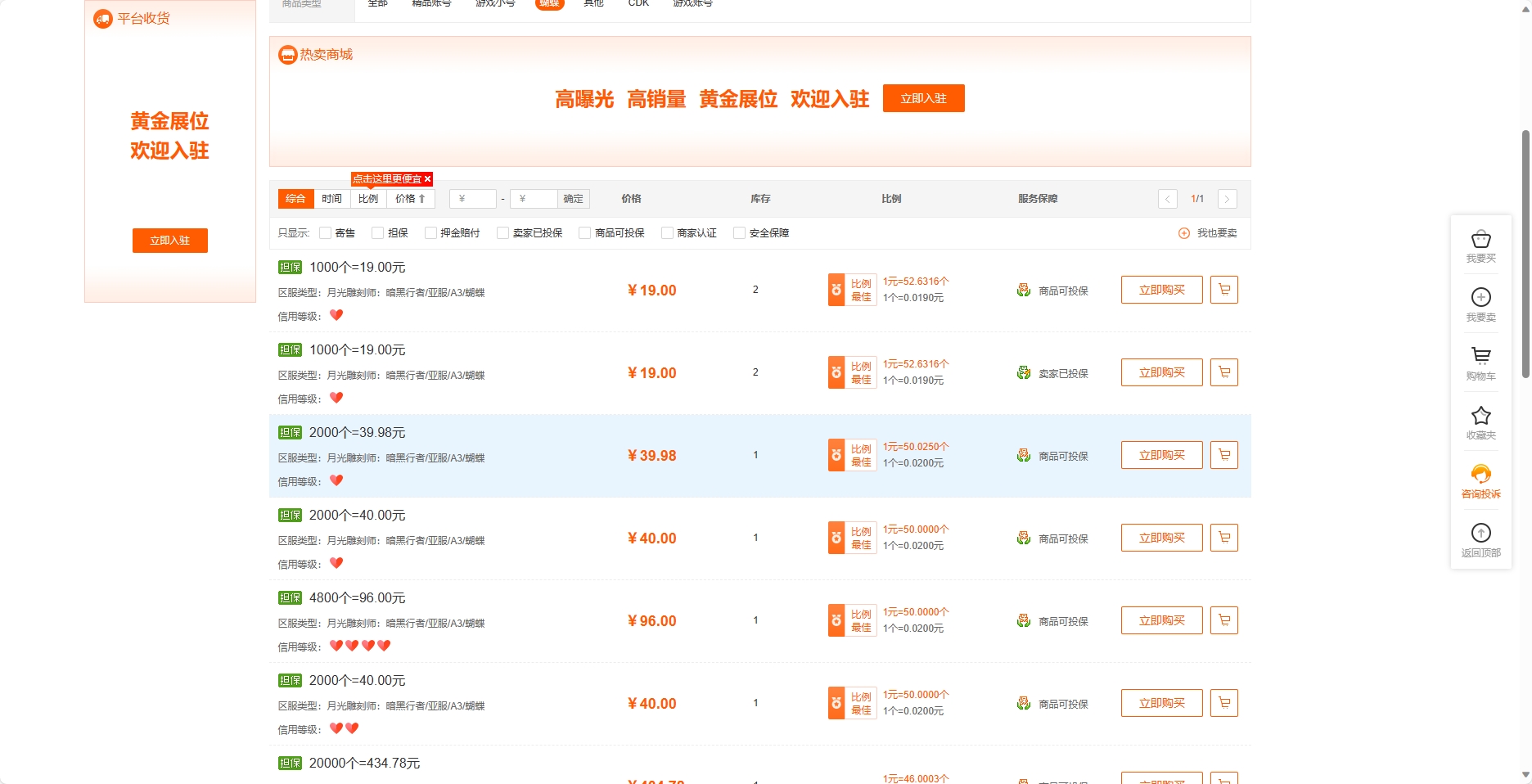Switch to the CDK tab
The height and width of the screenshot is (784, 1532).
(x=638, y=3)
